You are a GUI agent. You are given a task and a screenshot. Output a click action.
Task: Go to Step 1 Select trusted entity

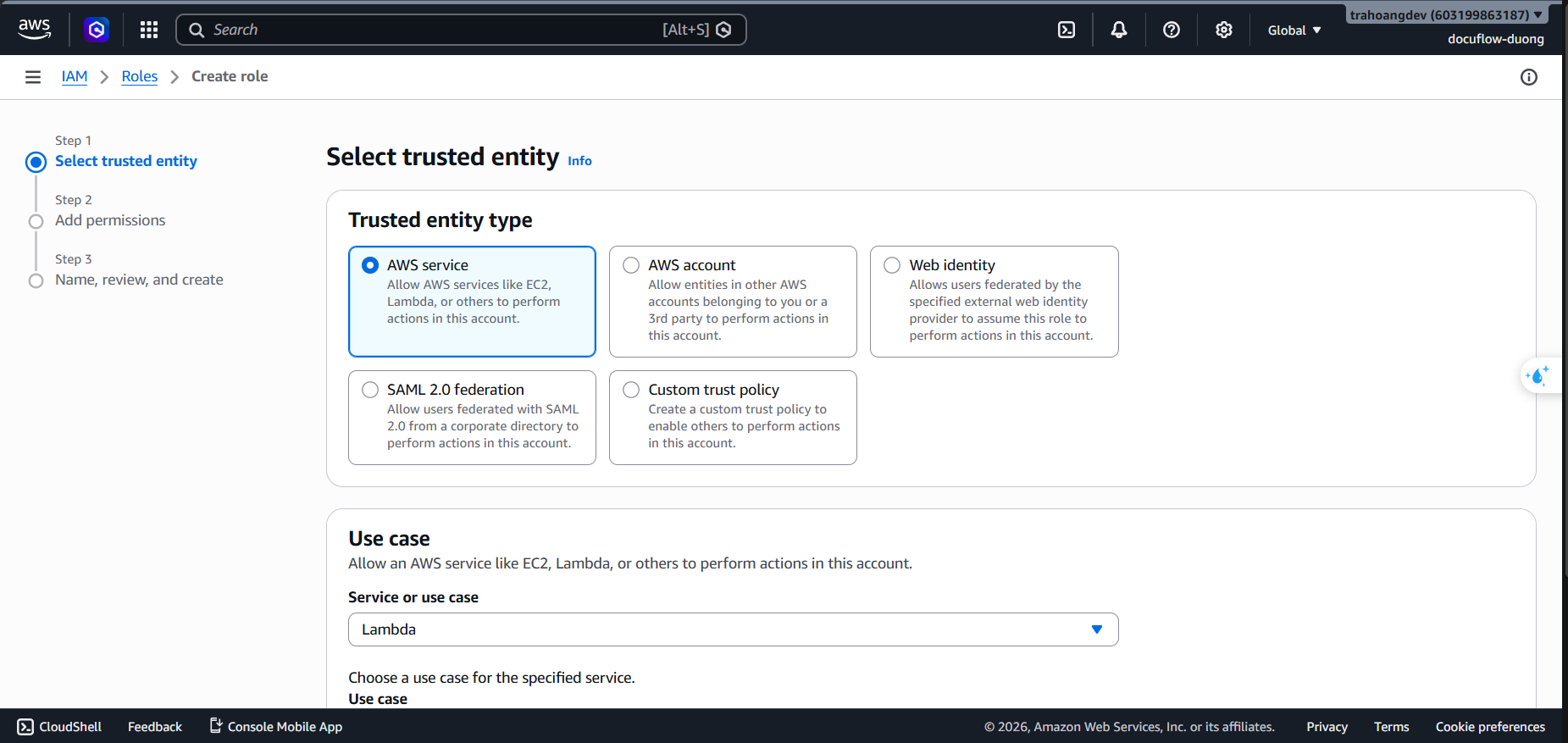point(126,161)
